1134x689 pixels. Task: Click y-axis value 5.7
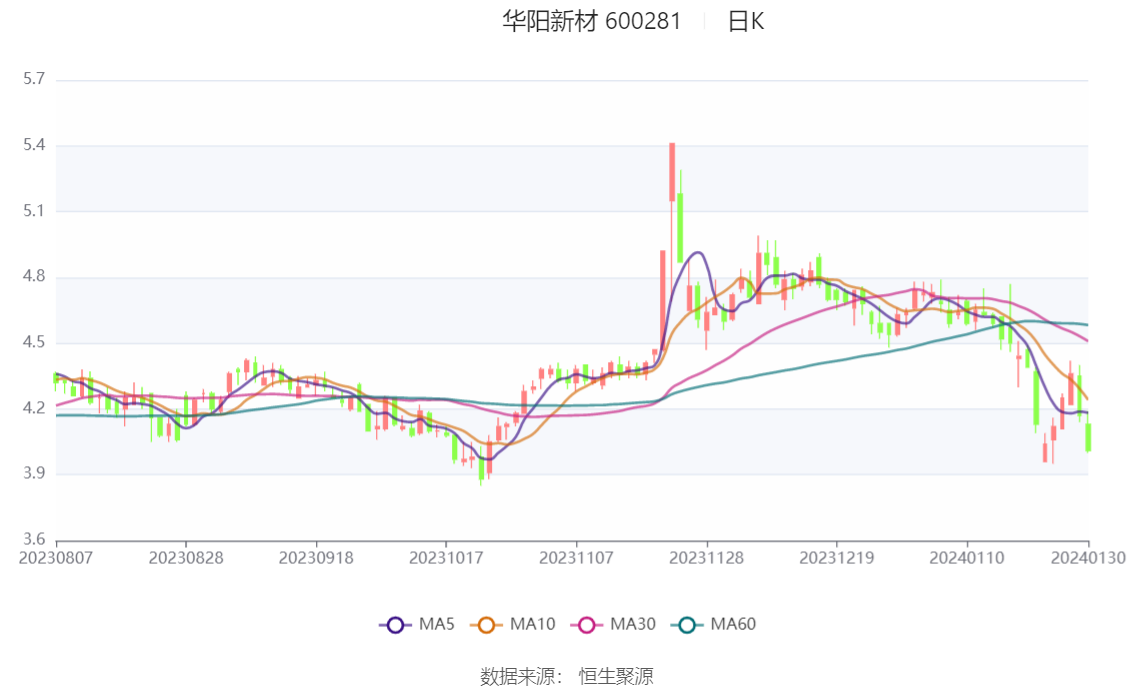point(34,79)
